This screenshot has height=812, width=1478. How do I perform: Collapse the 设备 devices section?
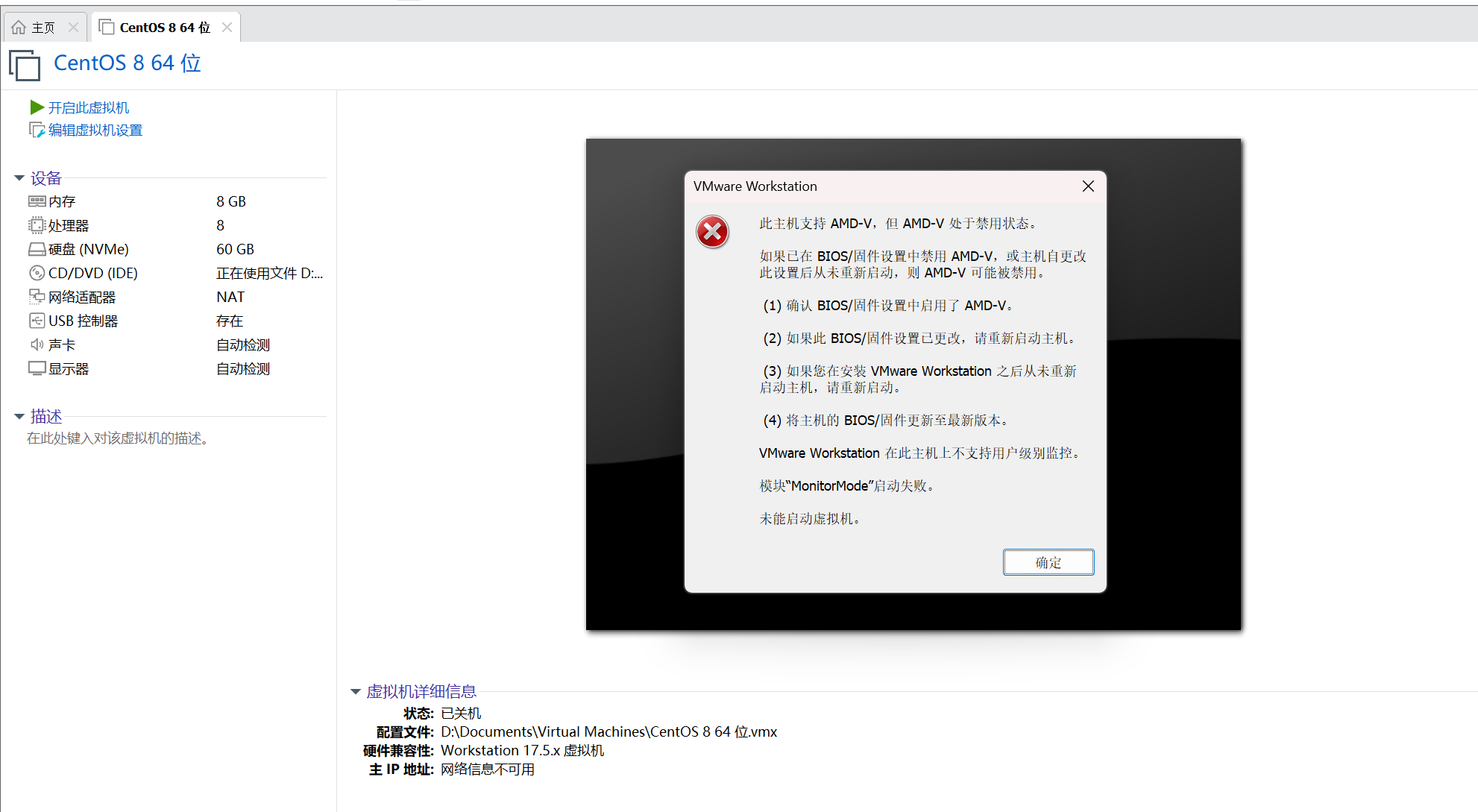19,178
